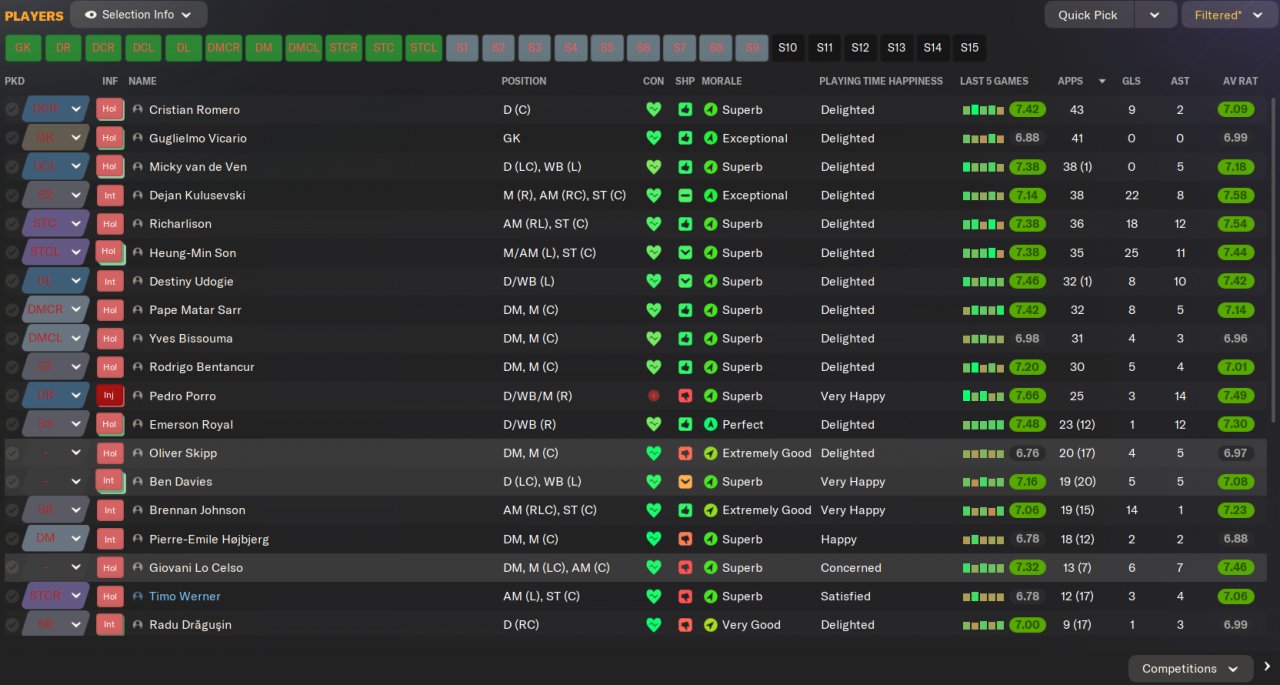Select the S1 substitute tab

(x=462, y=47)
